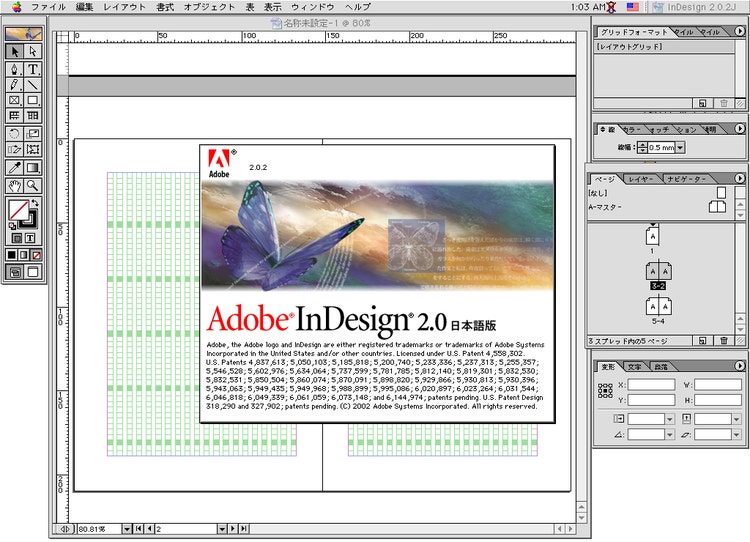Open the zoom level dropdown at 80.81%
Viewport: 750px width, 542px height.
[x=127, y=529]
